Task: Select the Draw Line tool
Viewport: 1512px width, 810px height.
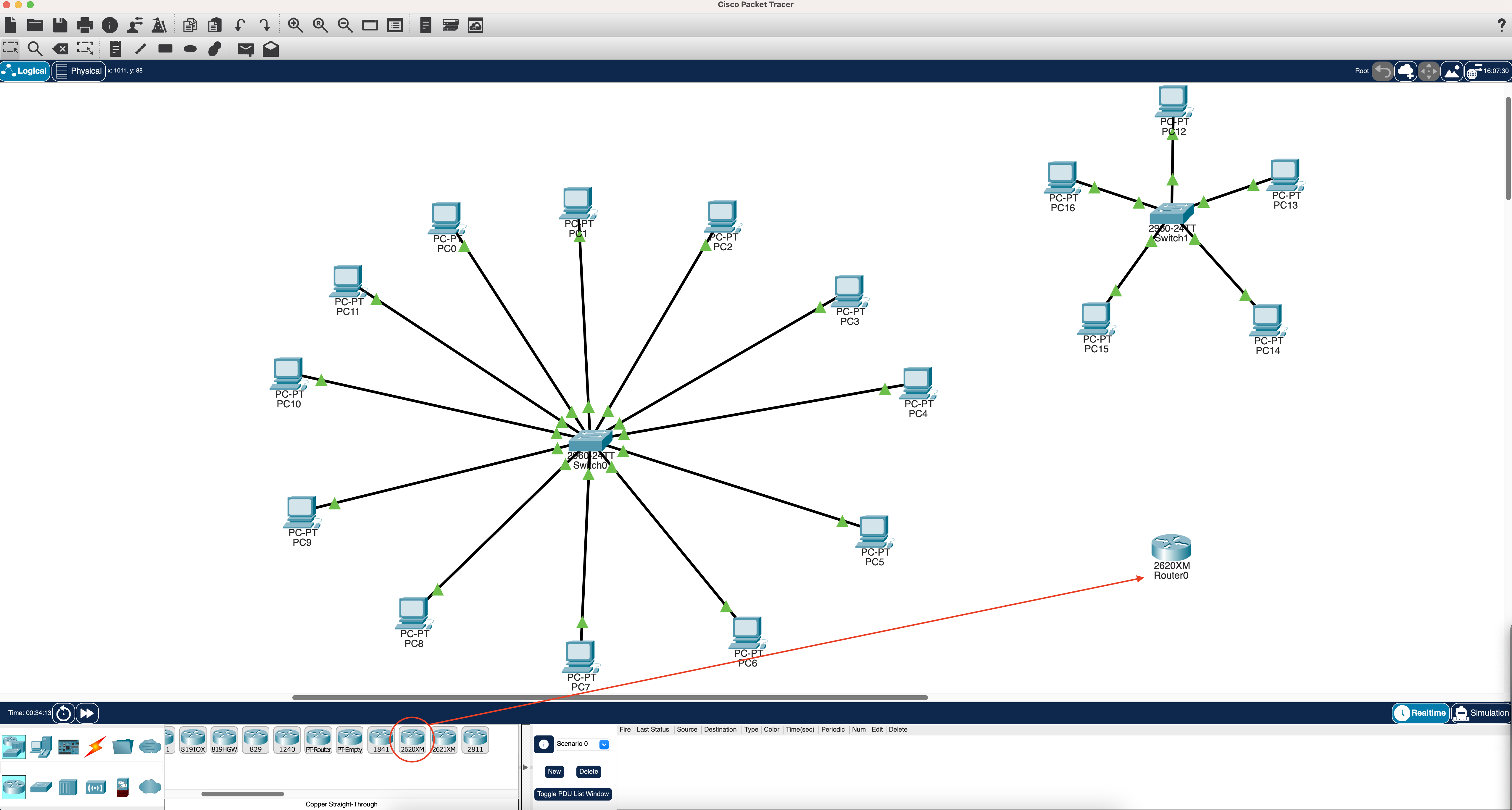Action: [140, 49]
